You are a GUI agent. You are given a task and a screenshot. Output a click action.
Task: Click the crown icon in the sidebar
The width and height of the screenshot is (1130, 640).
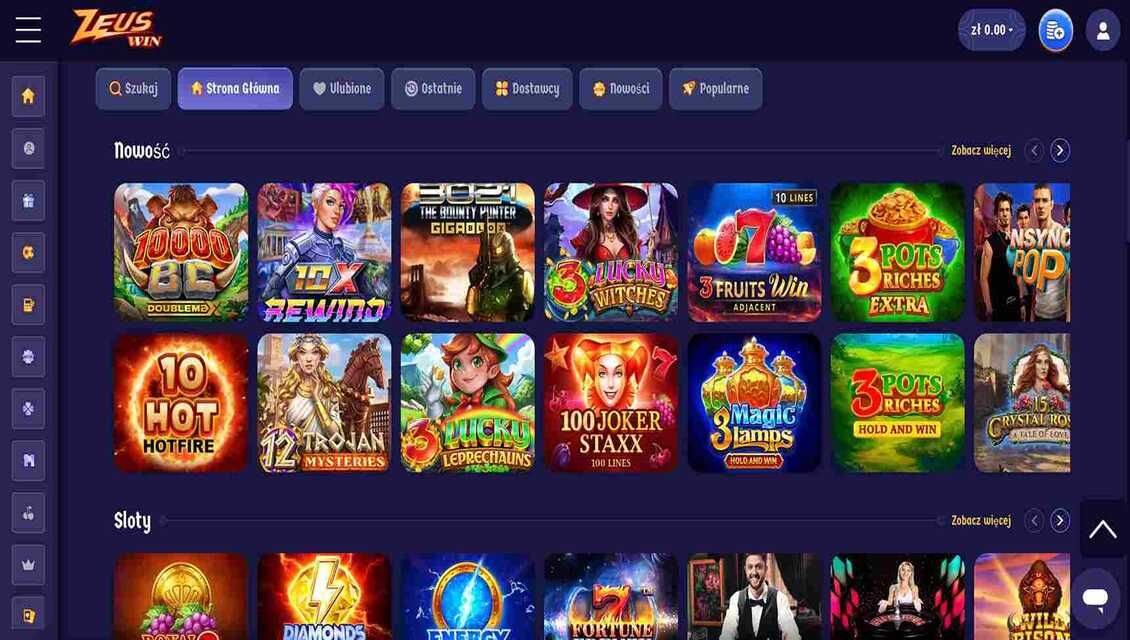tap(28, 564)
